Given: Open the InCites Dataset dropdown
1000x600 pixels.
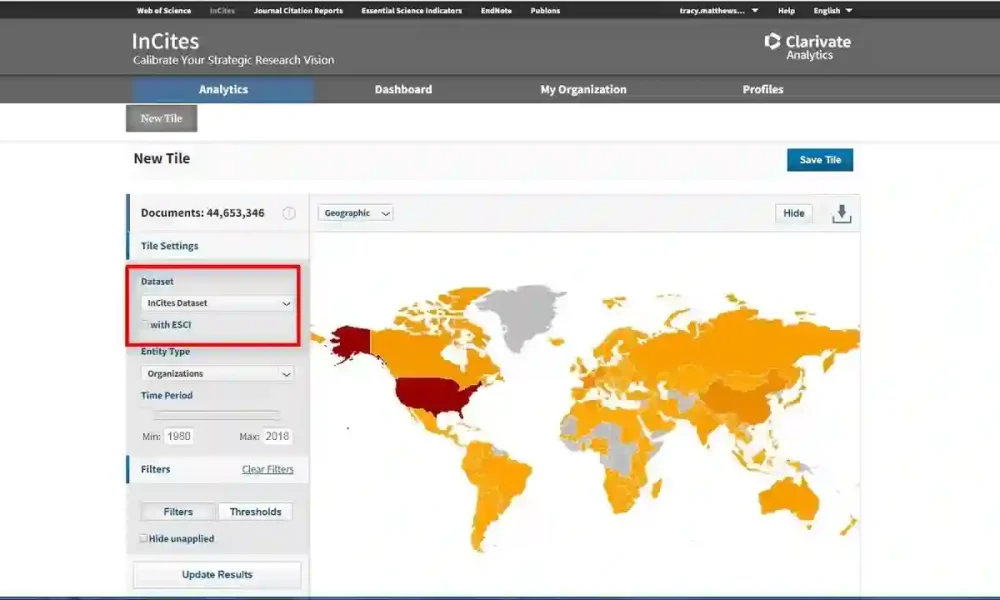Looking at the screenshot, I should [x=218, y=303].
